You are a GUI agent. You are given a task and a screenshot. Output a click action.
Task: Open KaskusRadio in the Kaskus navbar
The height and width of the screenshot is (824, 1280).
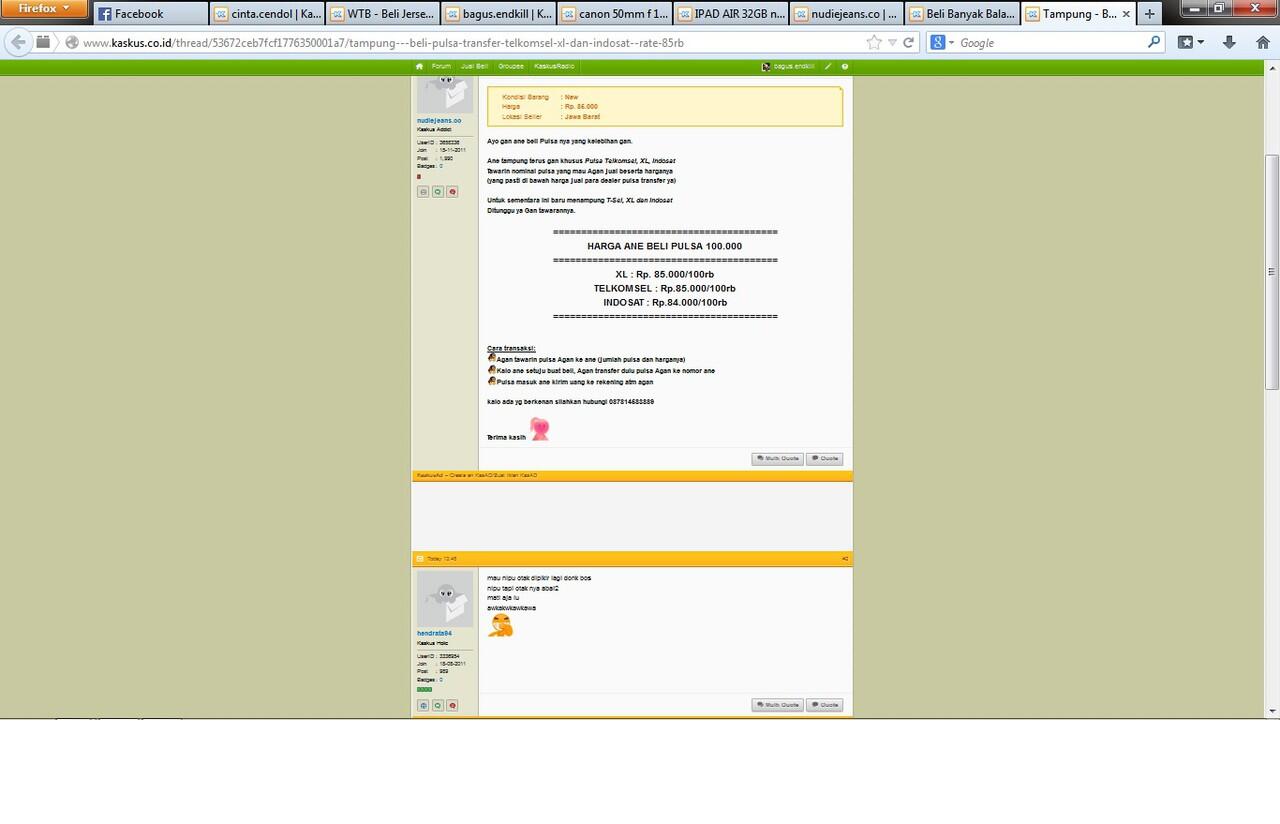[x=553, y=66]
